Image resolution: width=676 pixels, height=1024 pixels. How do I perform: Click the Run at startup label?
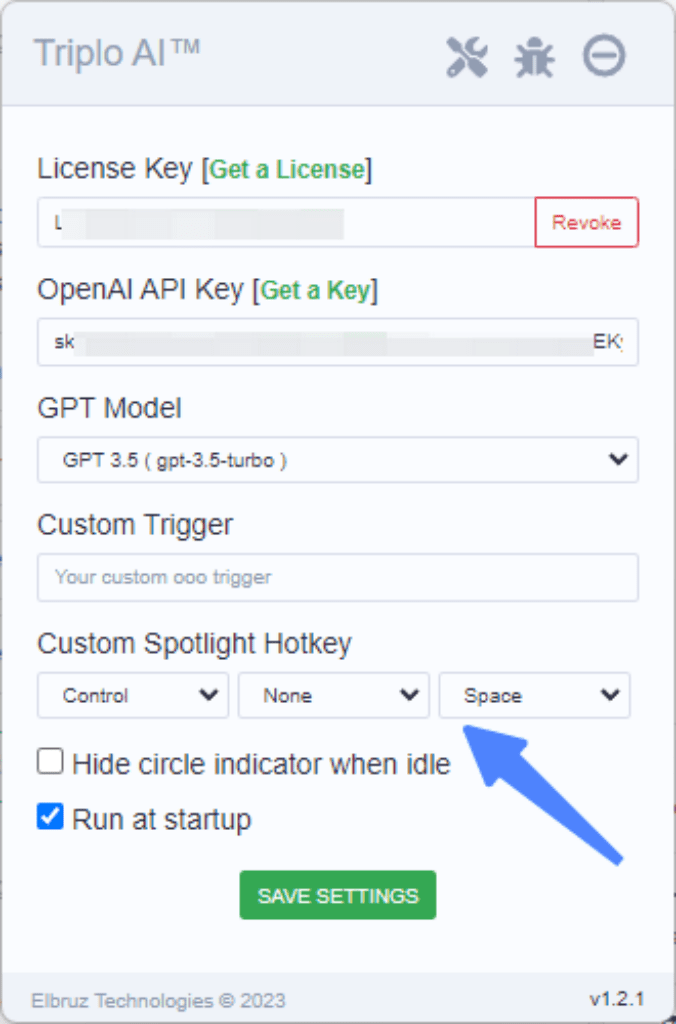[x=161, y=819]
